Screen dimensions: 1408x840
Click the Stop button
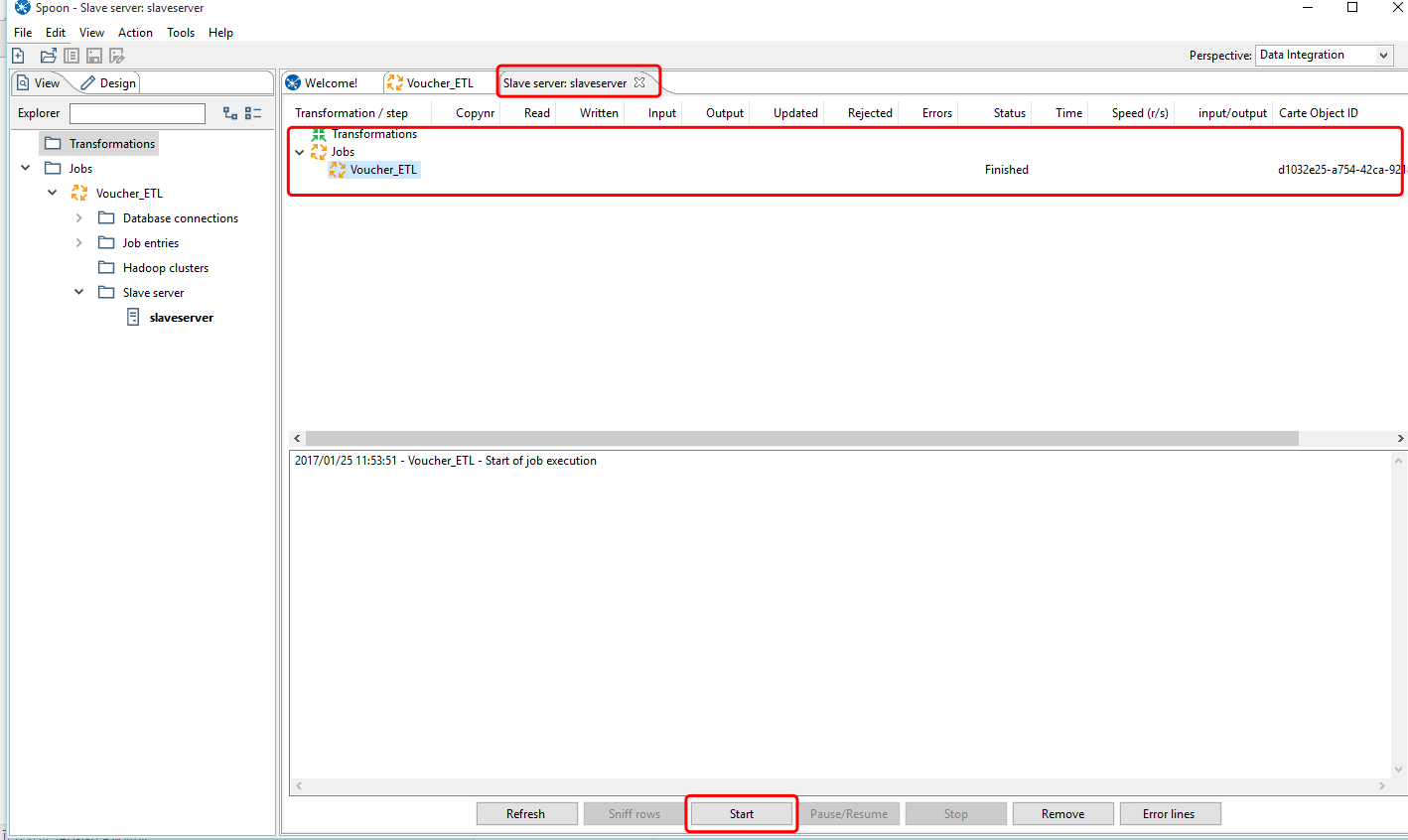point(956,814)
